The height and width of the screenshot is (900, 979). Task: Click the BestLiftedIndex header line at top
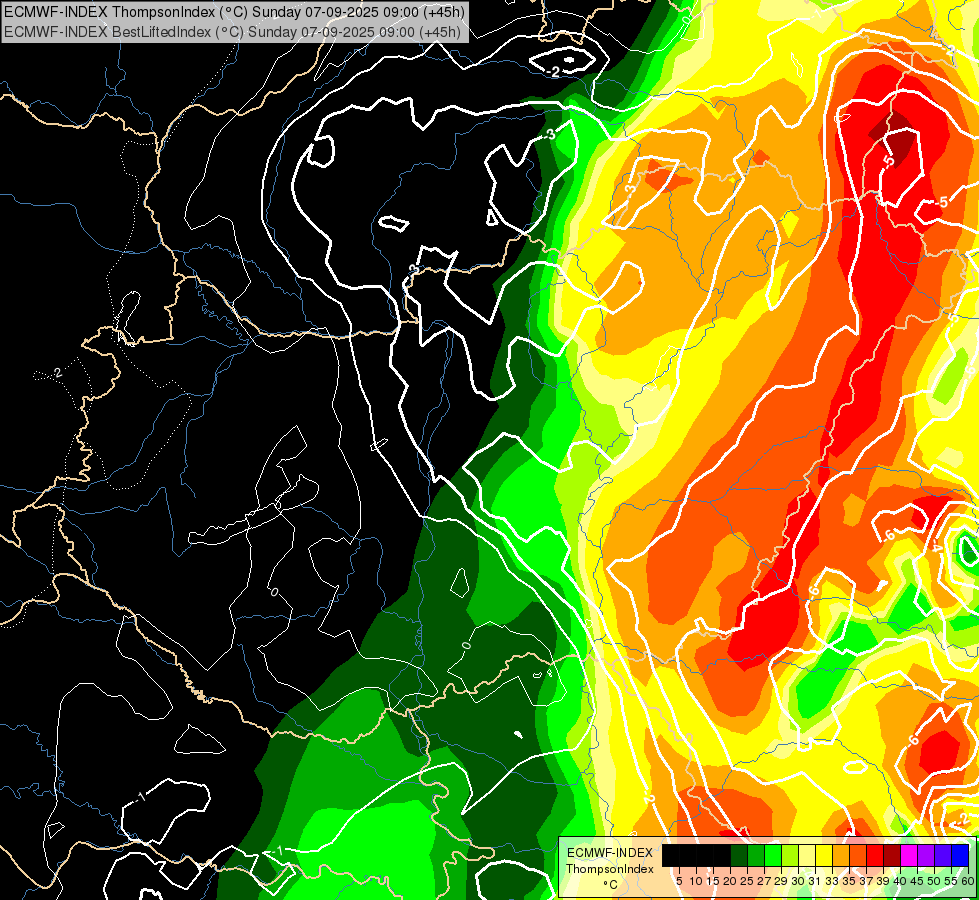(232, 31)
